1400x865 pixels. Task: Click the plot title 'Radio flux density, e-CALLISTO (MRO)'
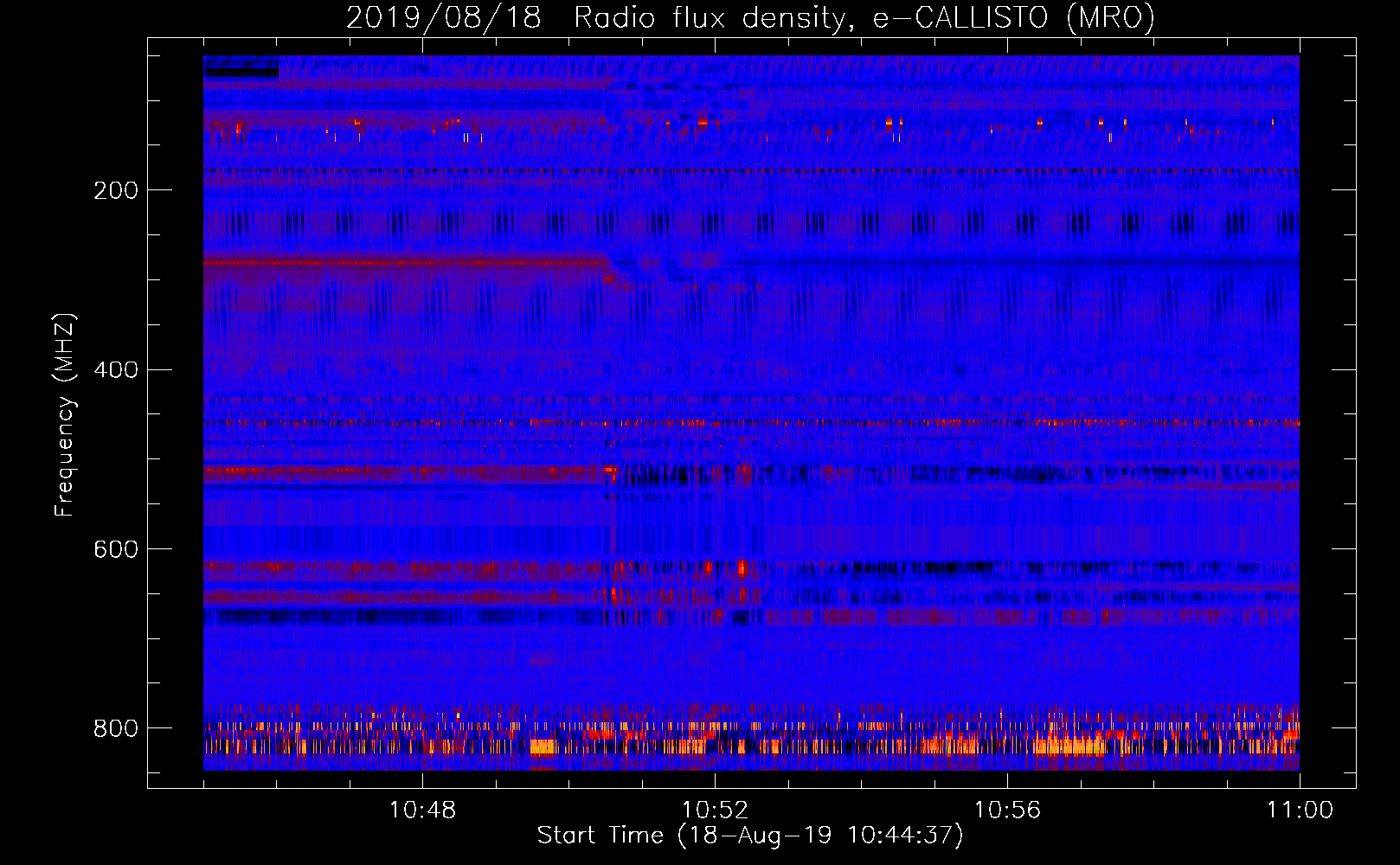(x=864, y=18)
